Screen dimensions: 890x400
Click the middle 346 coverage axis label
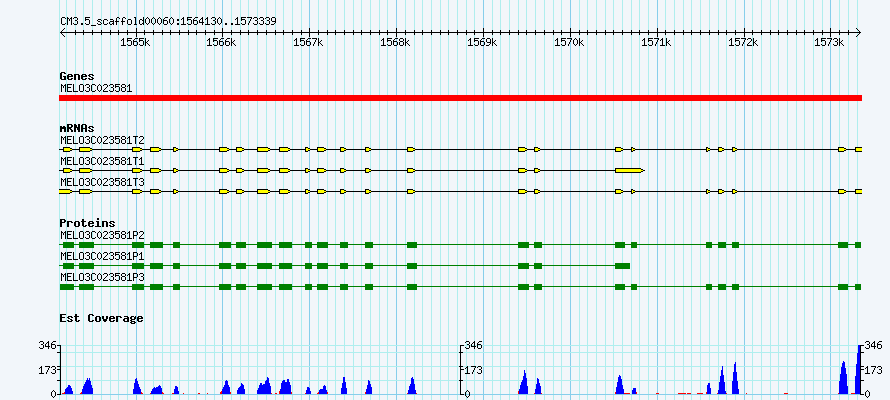pyautogui.click(x=473, y=345)
